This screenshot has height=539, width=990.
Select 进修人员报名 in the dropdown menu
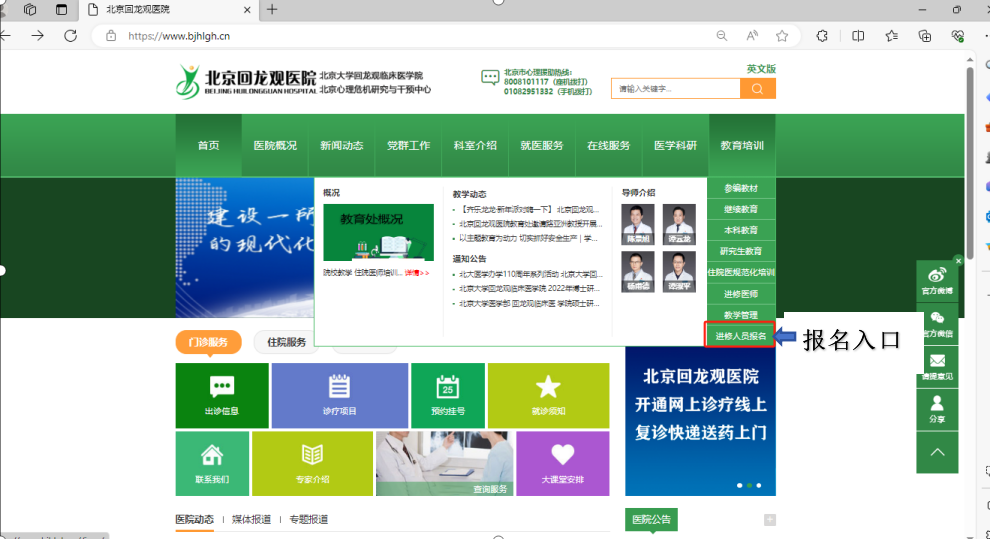point(740,336)
